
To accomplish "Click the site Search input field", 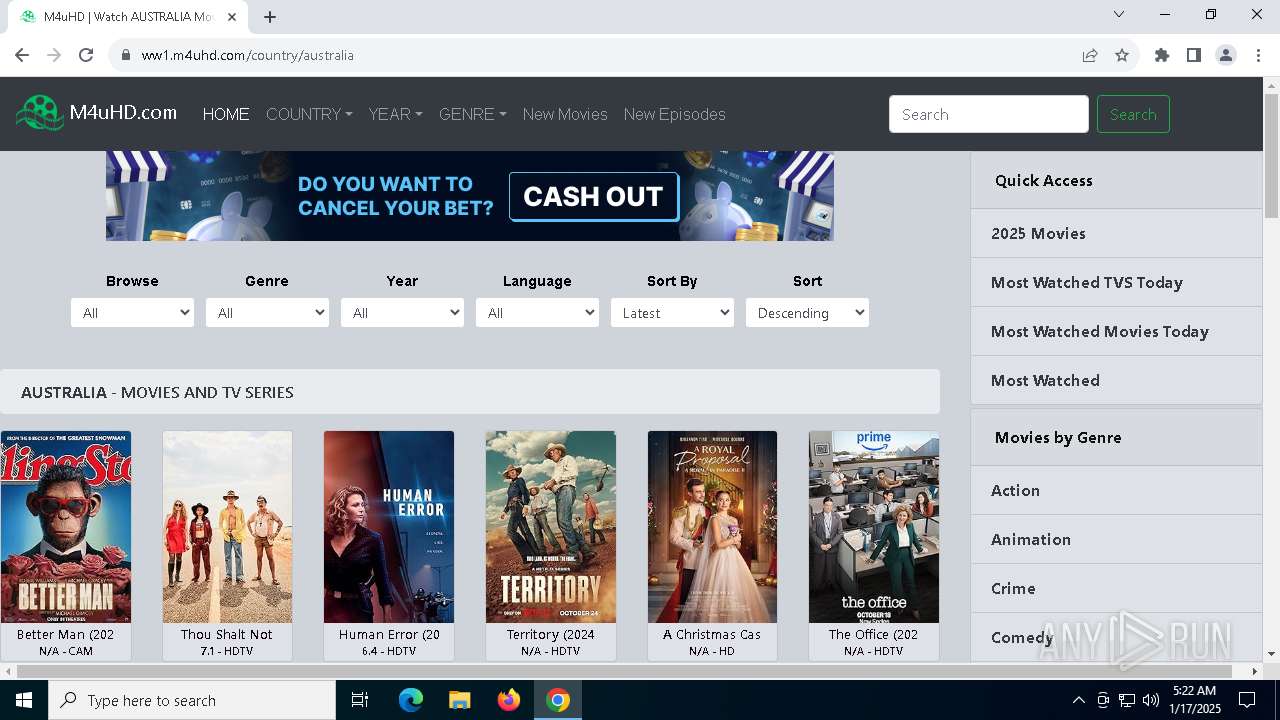I will [x=989, y=114].
